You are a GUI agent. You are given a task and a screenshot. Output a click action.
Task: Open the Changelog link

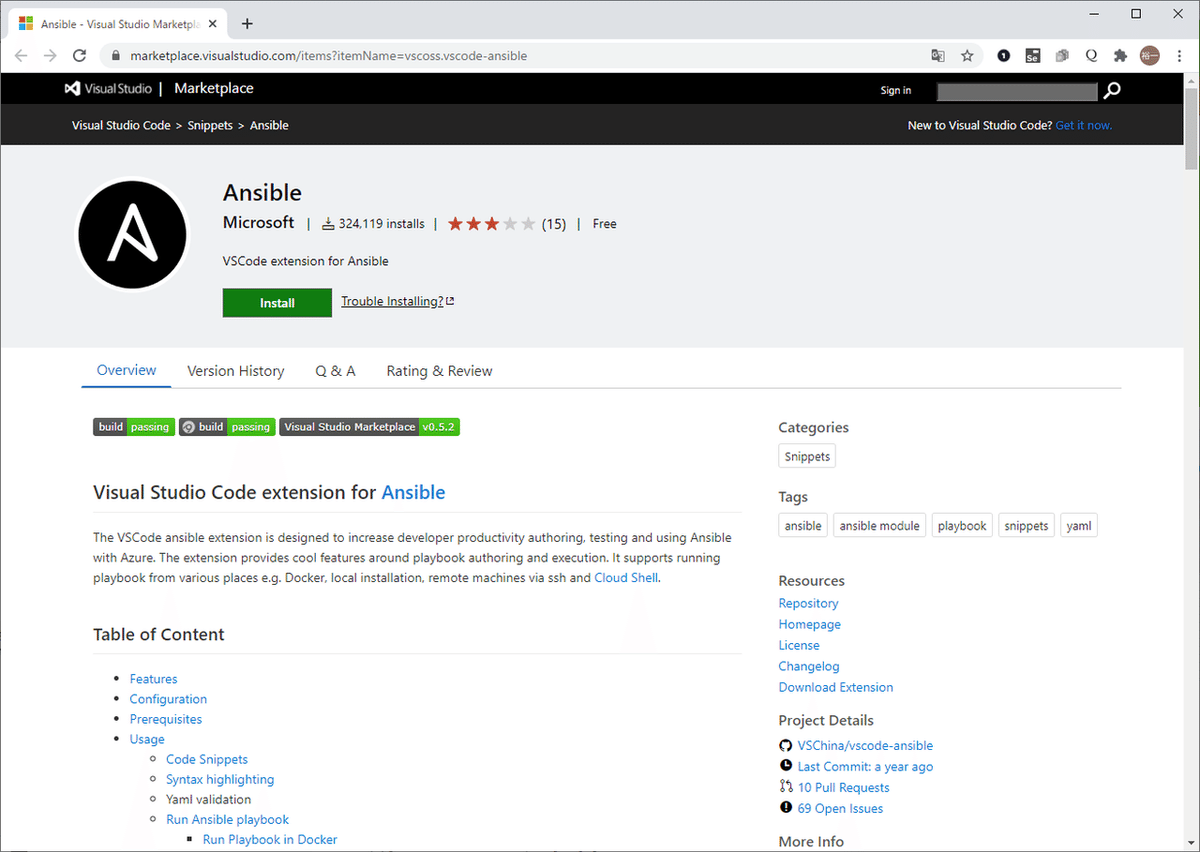[809, 666]
